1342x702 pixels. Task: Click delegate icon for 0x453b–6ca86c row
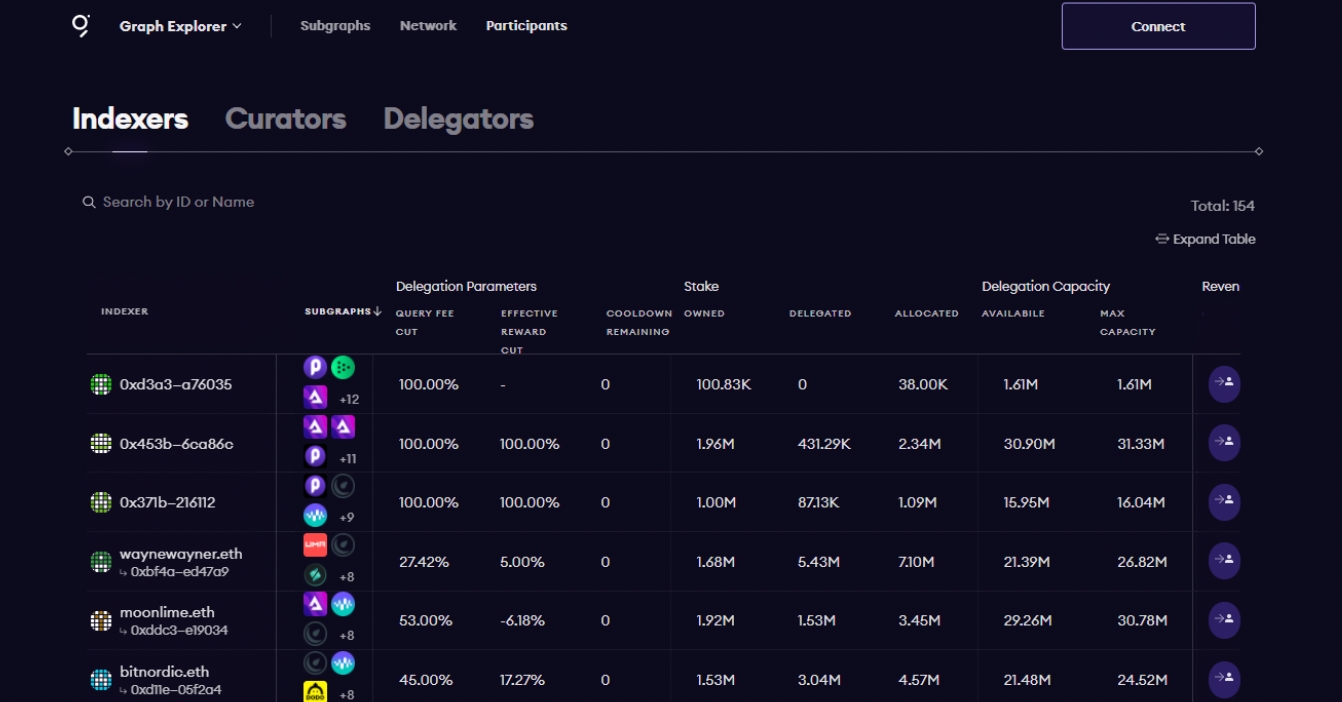1224,443
